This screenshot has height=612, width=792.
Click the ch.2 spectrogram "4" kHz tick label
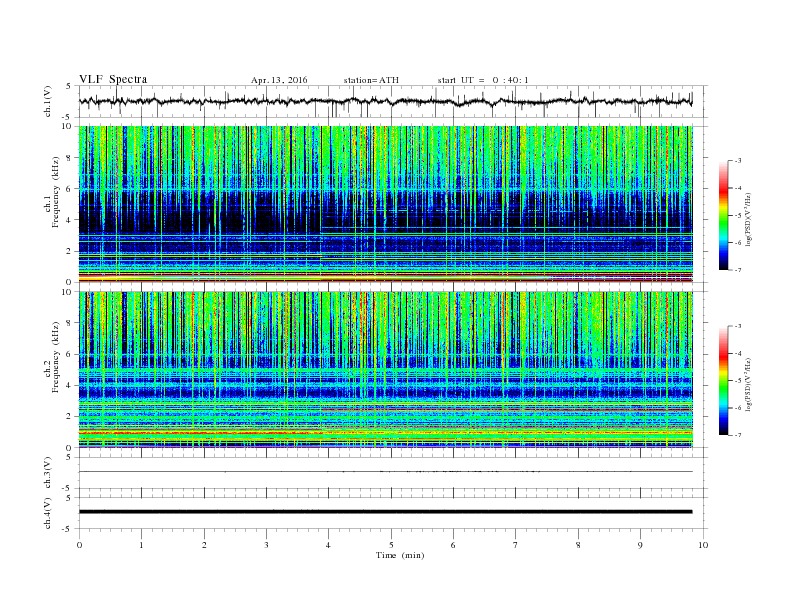(x=70, y=386)
